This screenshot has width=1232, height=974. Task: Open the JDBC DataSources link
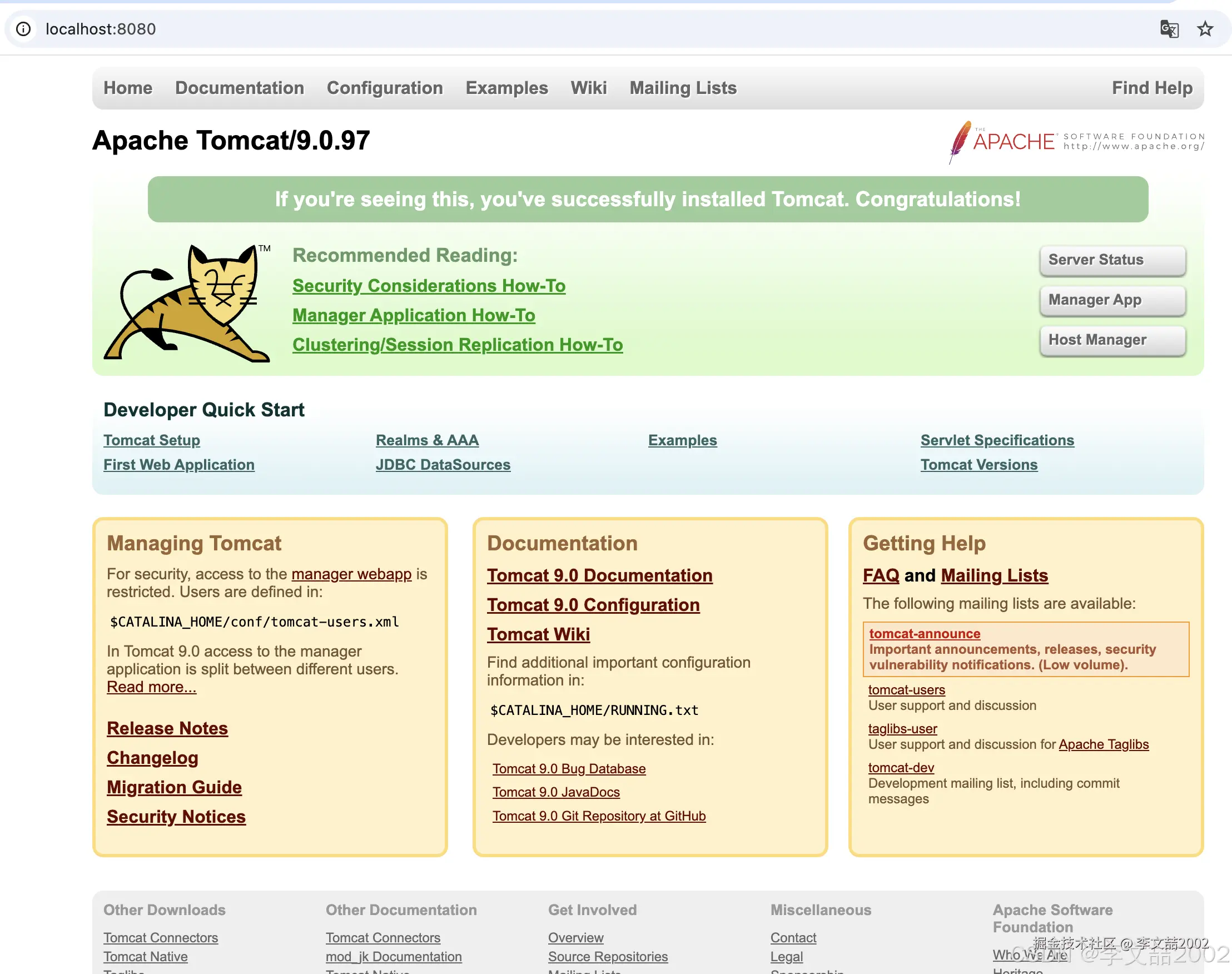tap(443, 465)
